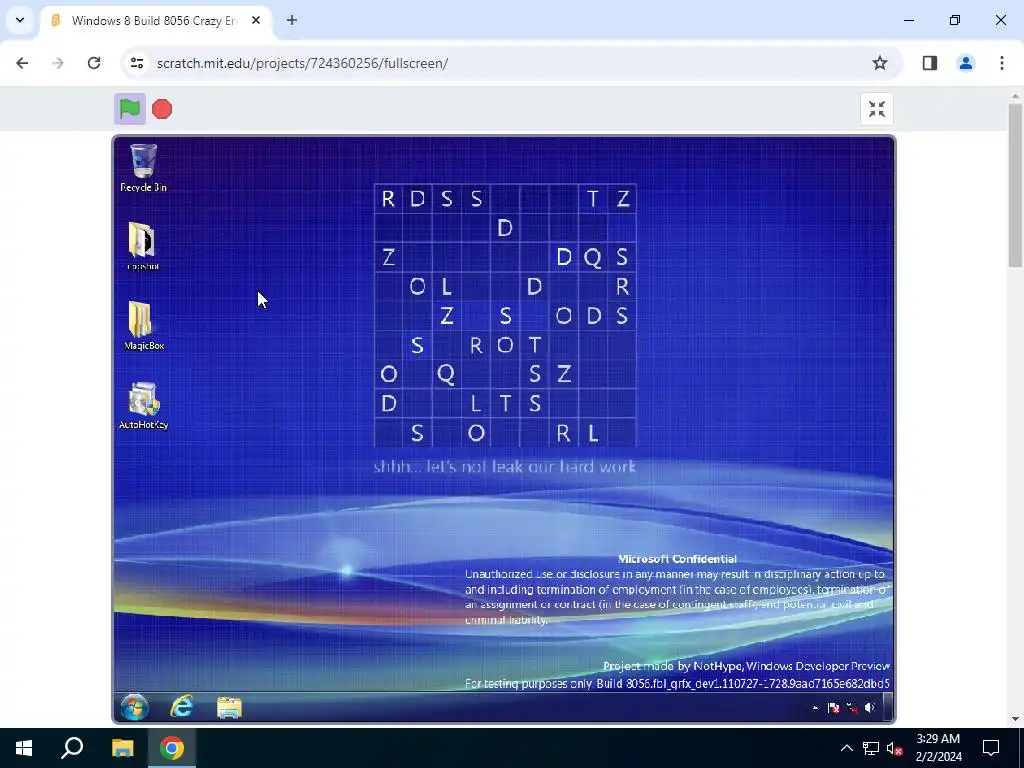Screen dimensions: 1024x768
Task: Click the red stop sign button
Action: point(162,109)
